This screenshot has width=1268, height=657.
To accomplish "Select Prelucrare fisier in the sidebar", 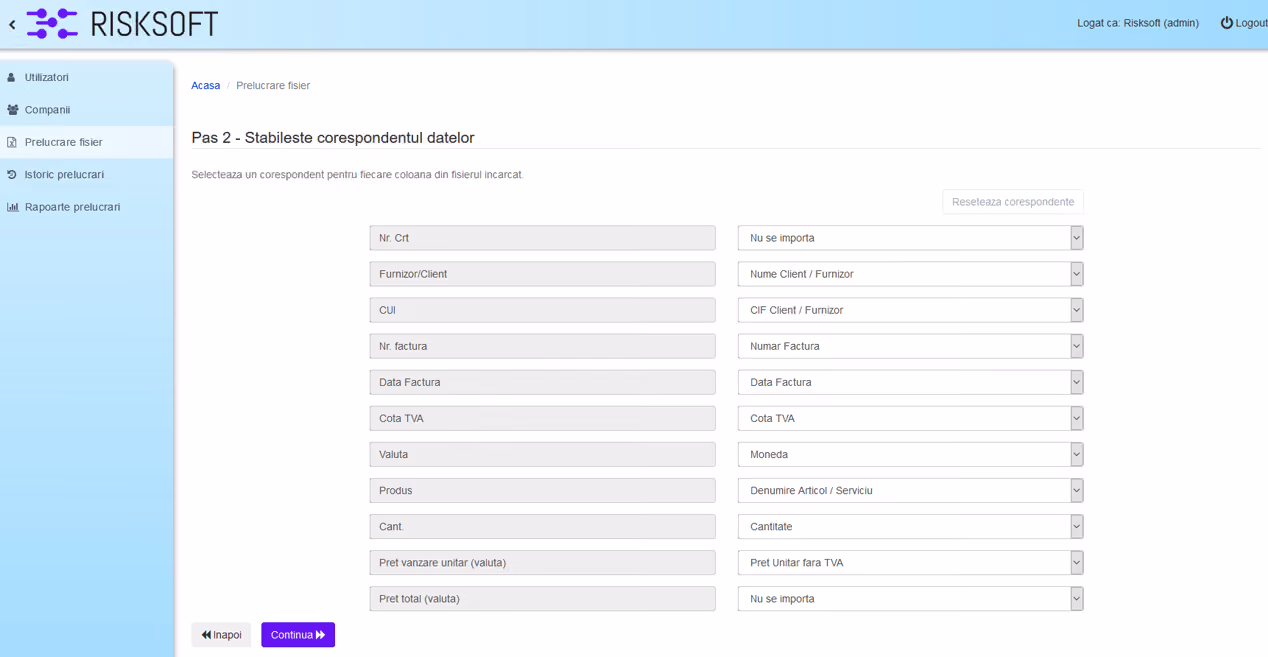I will (x=87, y=142).
